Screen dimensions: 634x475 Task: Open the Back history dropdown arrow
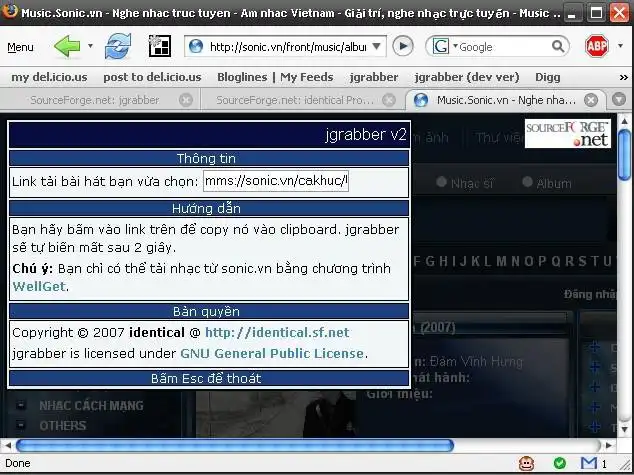[x=91, y=46]
